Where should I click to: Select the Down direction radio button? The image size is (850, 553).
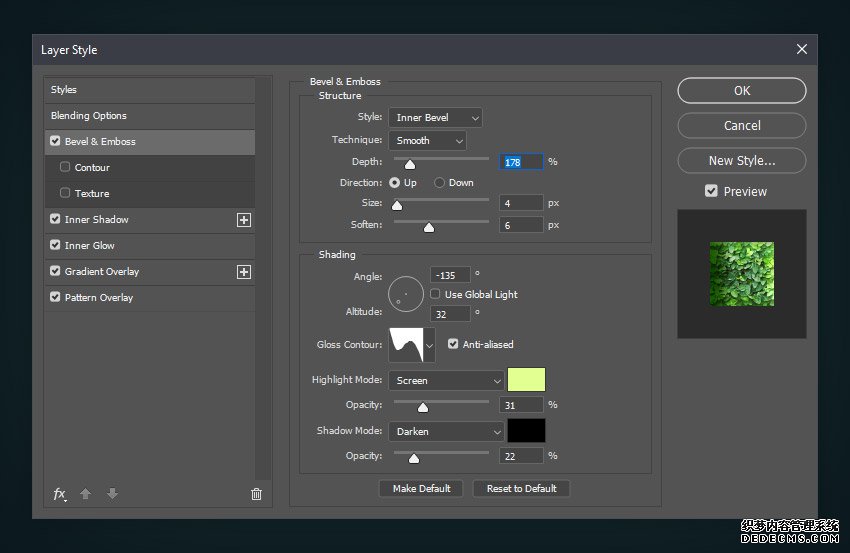pyautogui.click(x=439, y=183)
